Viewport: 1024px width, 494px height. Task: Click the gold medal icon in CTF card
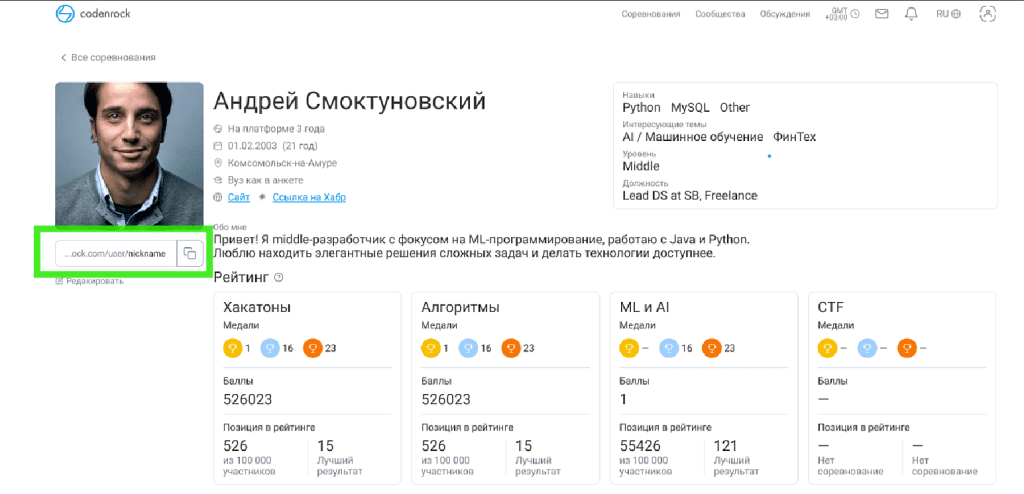827,348
